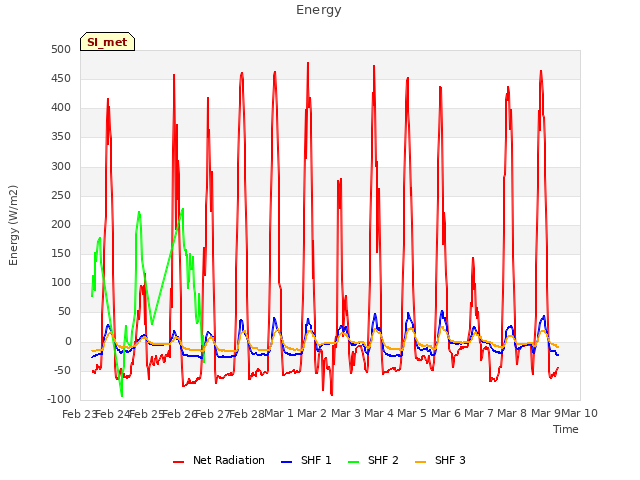Viewport: 640px width, 480px height.
Task: Click the Mar 1 x-axis tick label
Action: click(279, 413)
